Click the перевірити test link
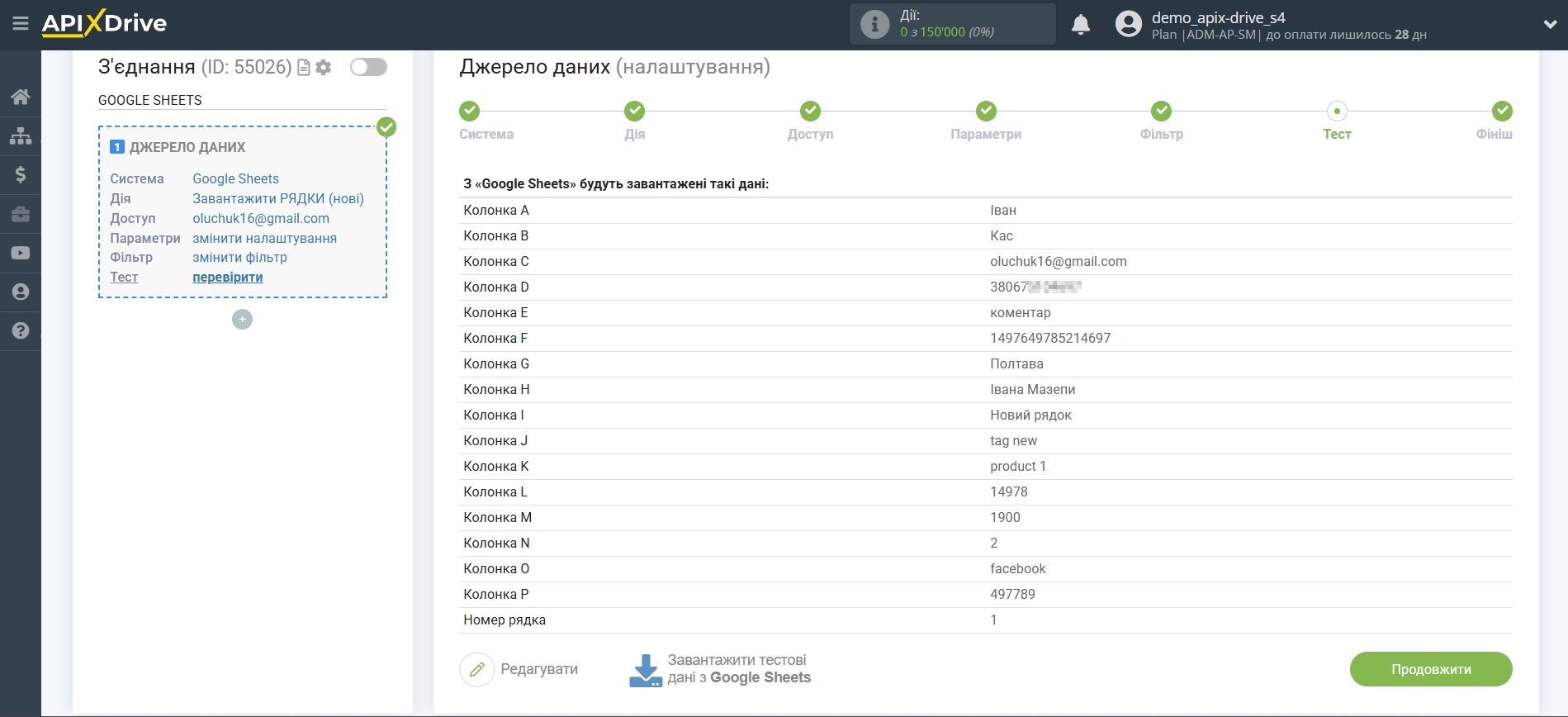Image resolution: width=1568 pixels, height=717 pixels. [x=227, y=277]
